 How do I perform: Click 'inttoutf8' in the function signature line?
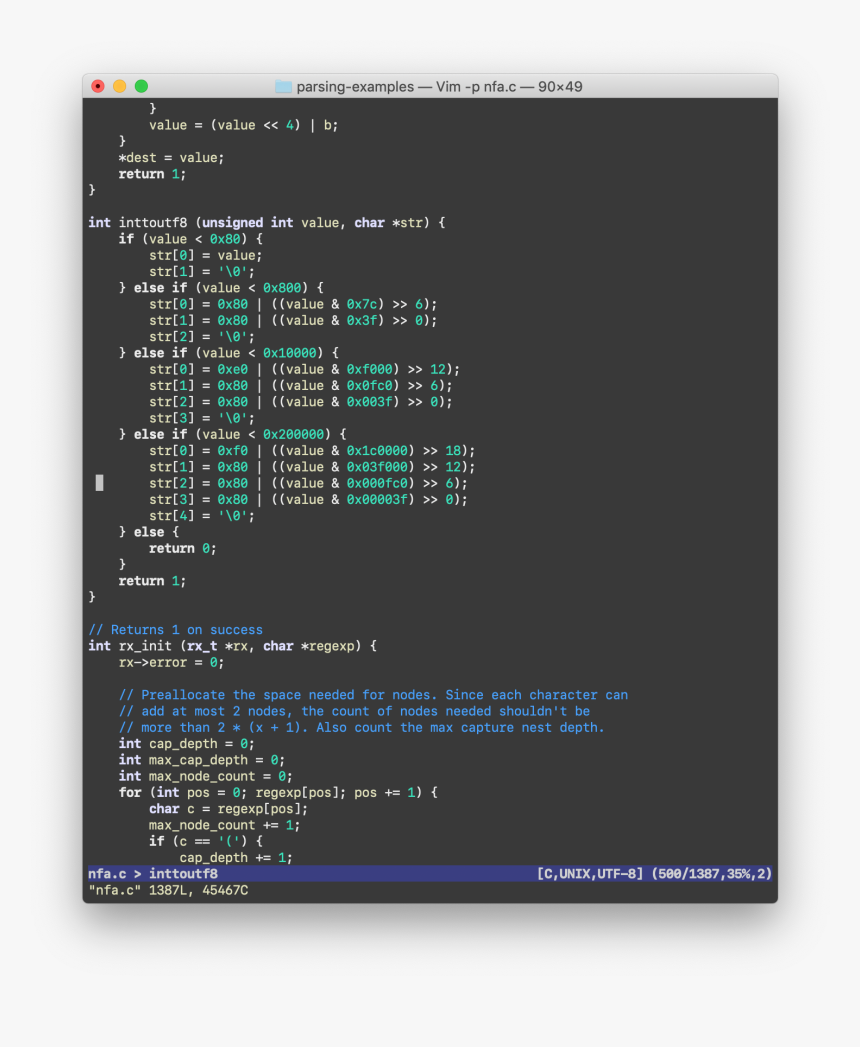coord(153,222)
